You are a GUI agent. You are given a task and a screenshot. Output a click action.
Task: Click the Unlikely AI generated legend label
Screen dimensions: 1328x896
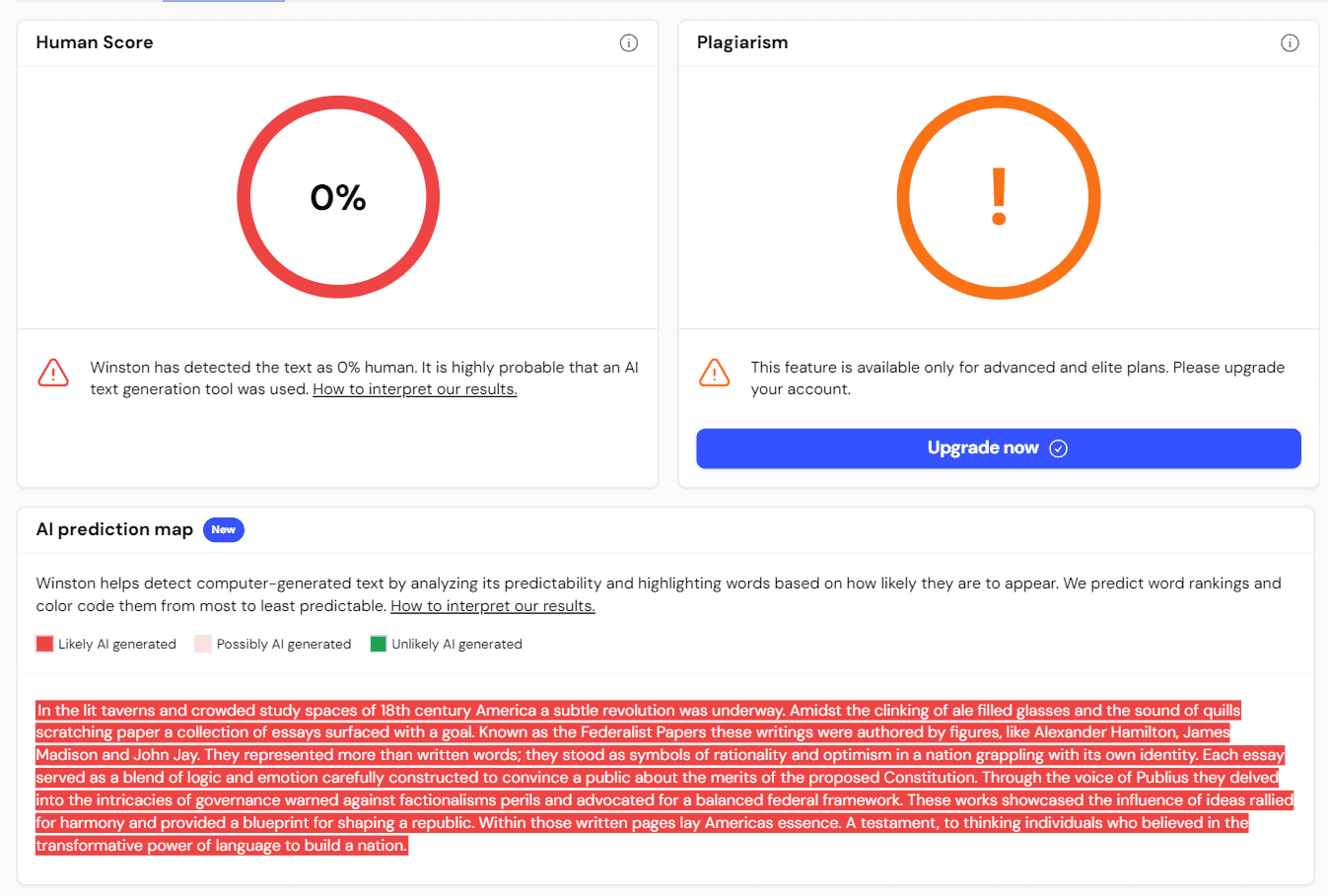pos(456,645)
